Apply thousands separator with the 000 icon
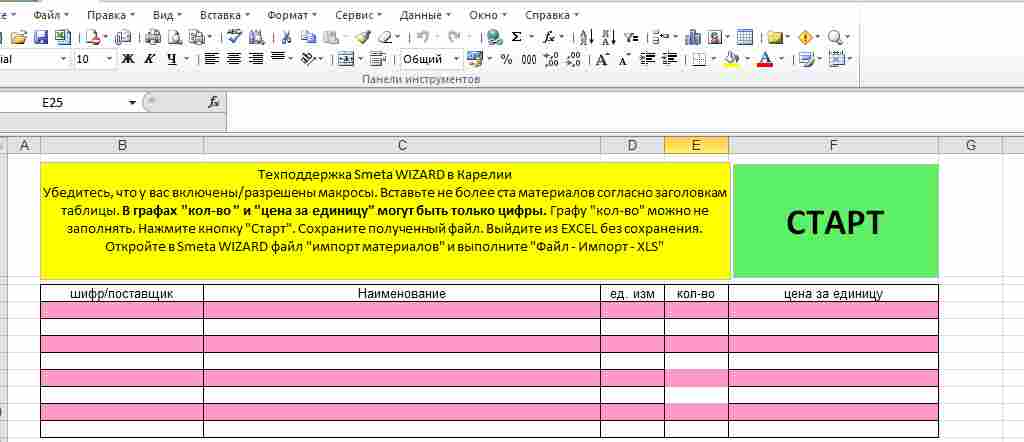Image resolution: width=1024 pixels, height=442 pixels. click(x=529, y=59)
